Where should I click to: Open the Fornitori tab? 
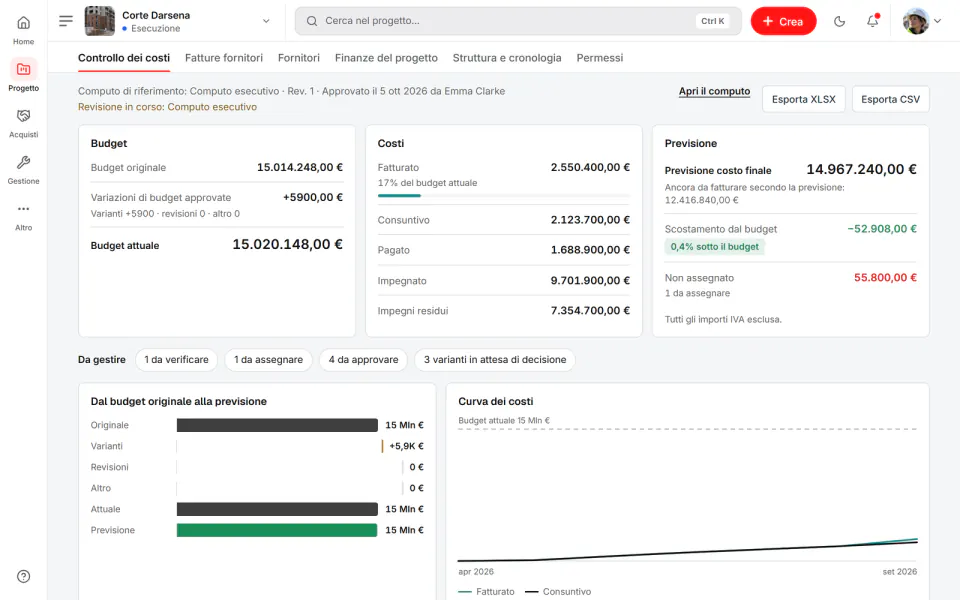(x=299, y=58)
